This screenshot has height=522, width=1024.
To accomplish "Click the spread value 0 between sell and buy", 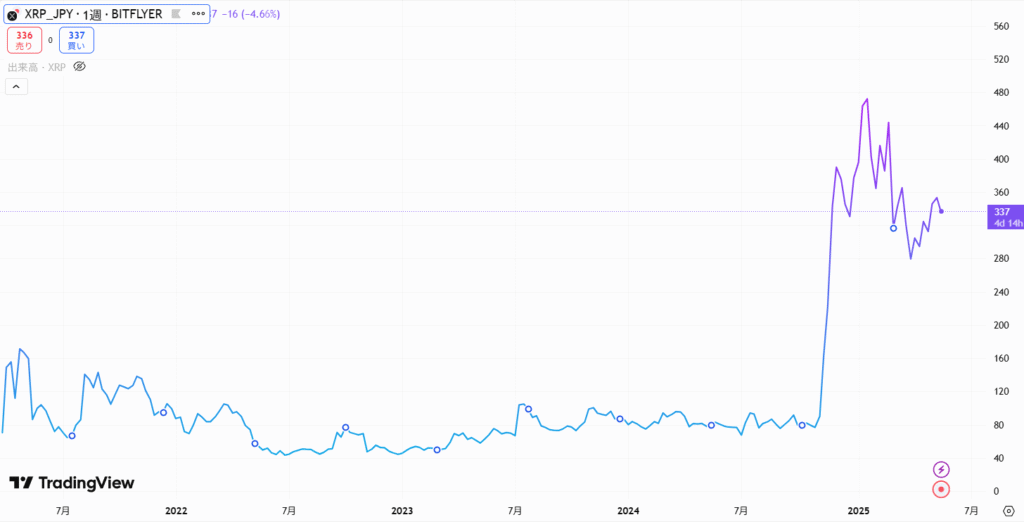I will point(50,41).
